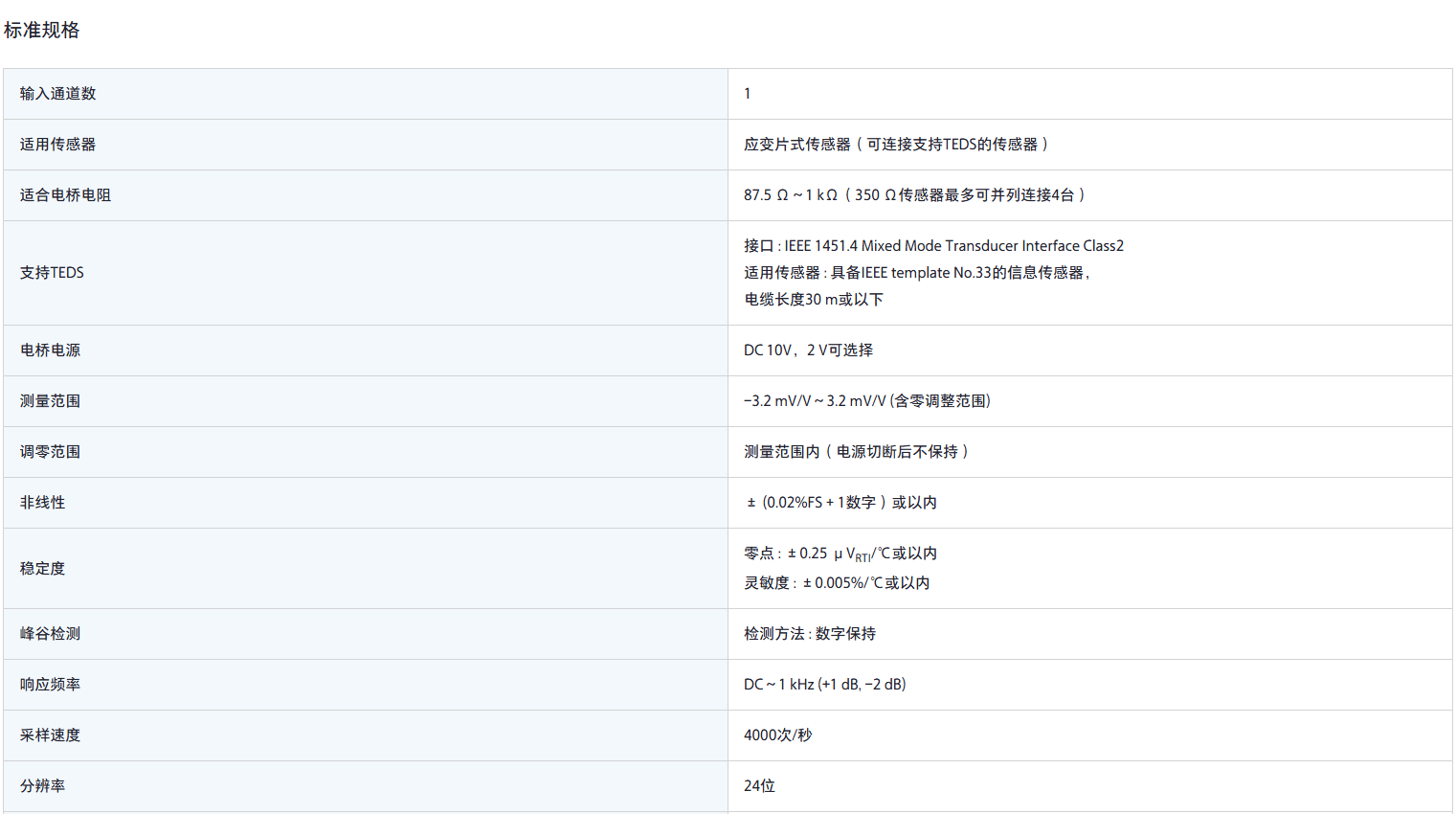Click the 电缆长度30 m或以下 line
The image size is (1456, 814).
click(x=814, y=300)
